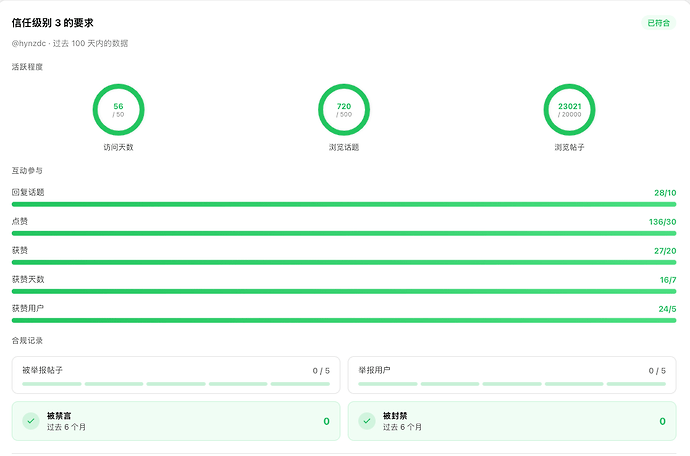Click the 获赞用户 label

[28, 309]
